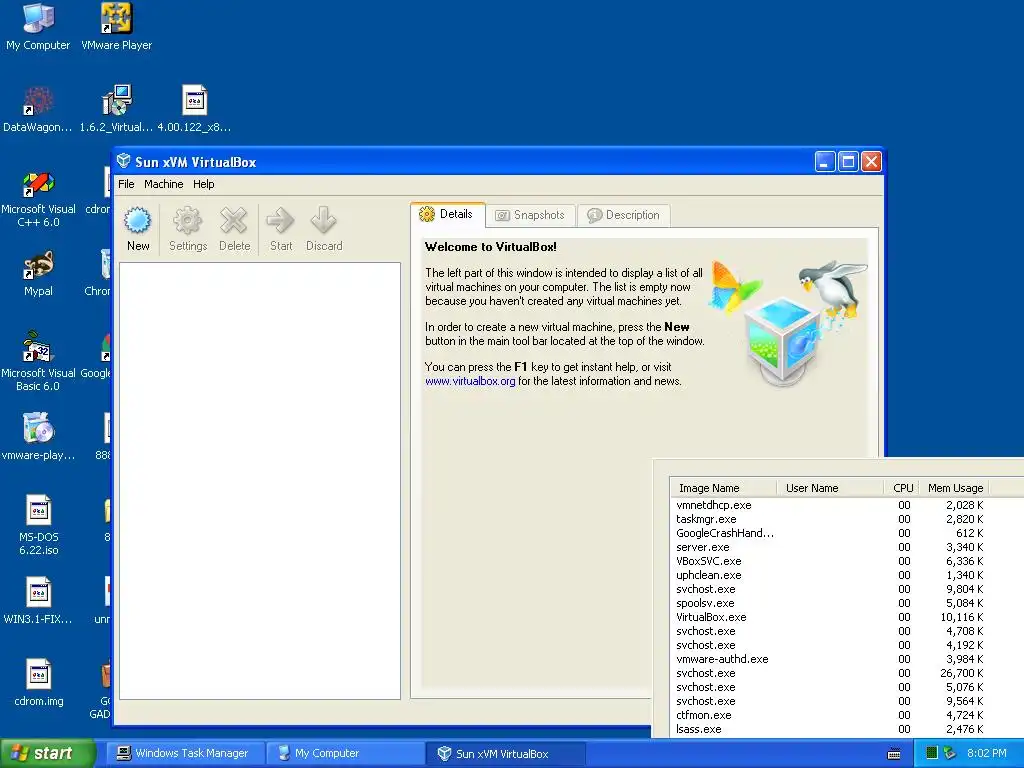This screenshot has width=1024, height=768.
Task: Click the keyboard icon in system tray
Action: (x=894, y=754)
